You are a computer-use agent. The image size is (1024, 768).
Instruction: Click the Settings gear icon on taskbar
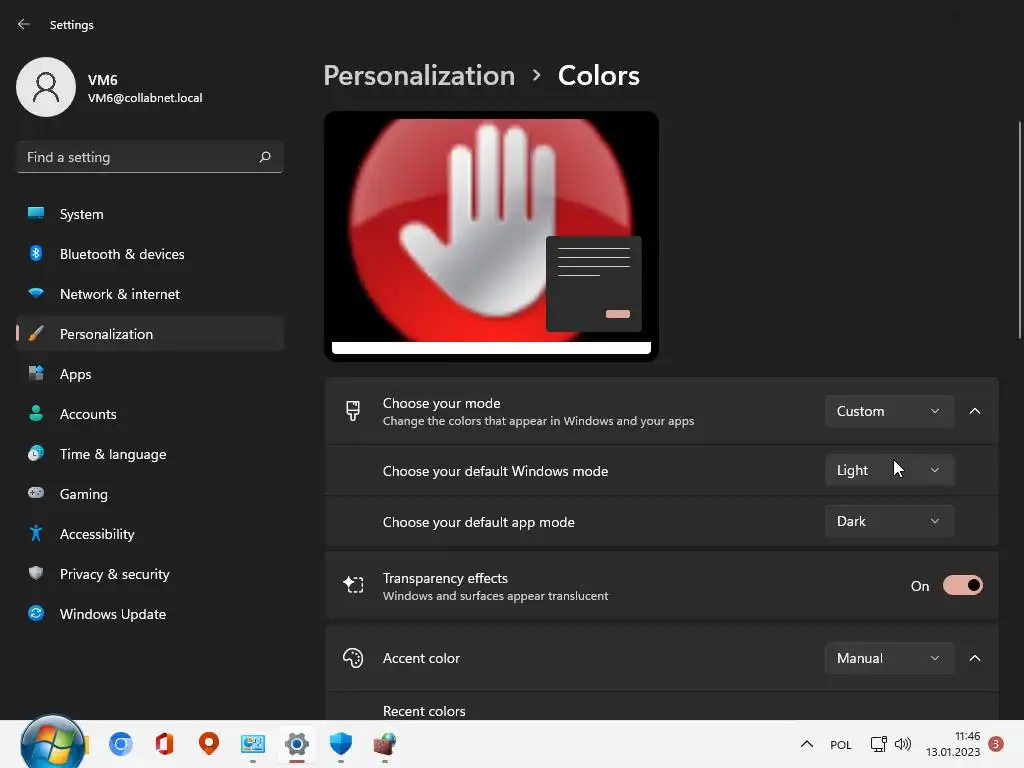[296, 744]
